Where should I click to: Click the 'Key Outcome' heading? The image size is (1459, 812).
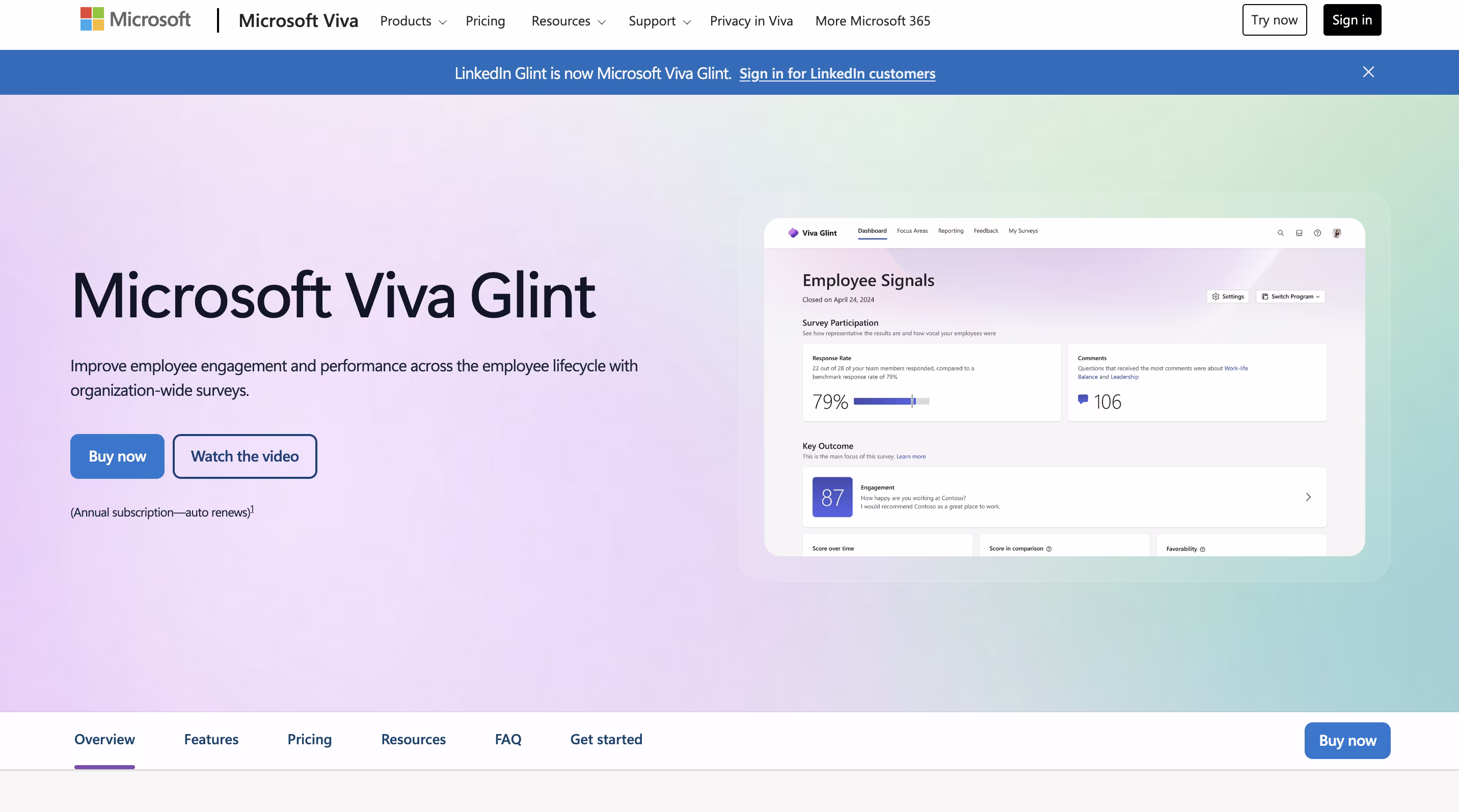point(827,446)
